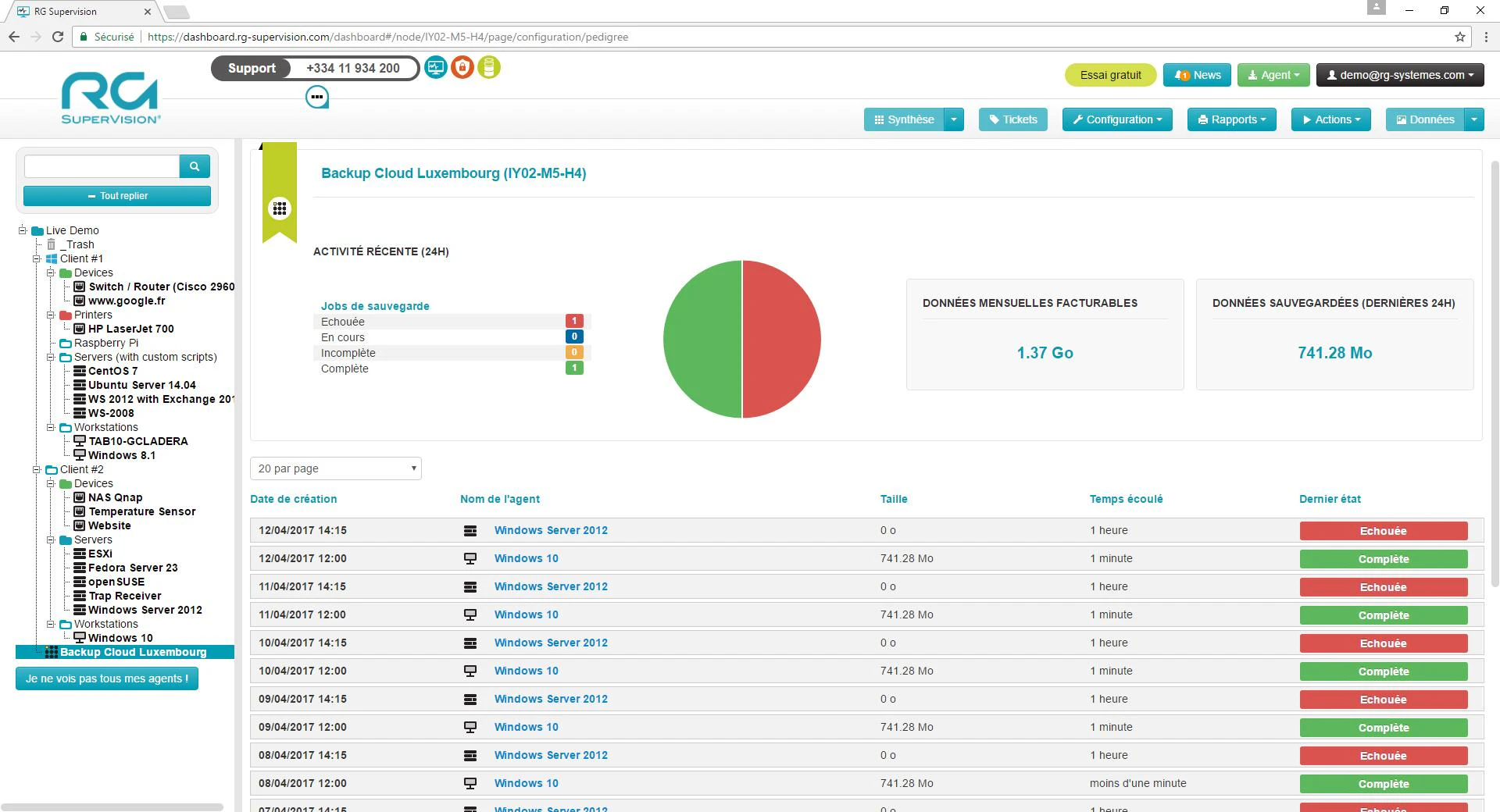Click the search magnifier button in sidebar
The height and width of the screenshot is (812, 1500).
point(195,166)
